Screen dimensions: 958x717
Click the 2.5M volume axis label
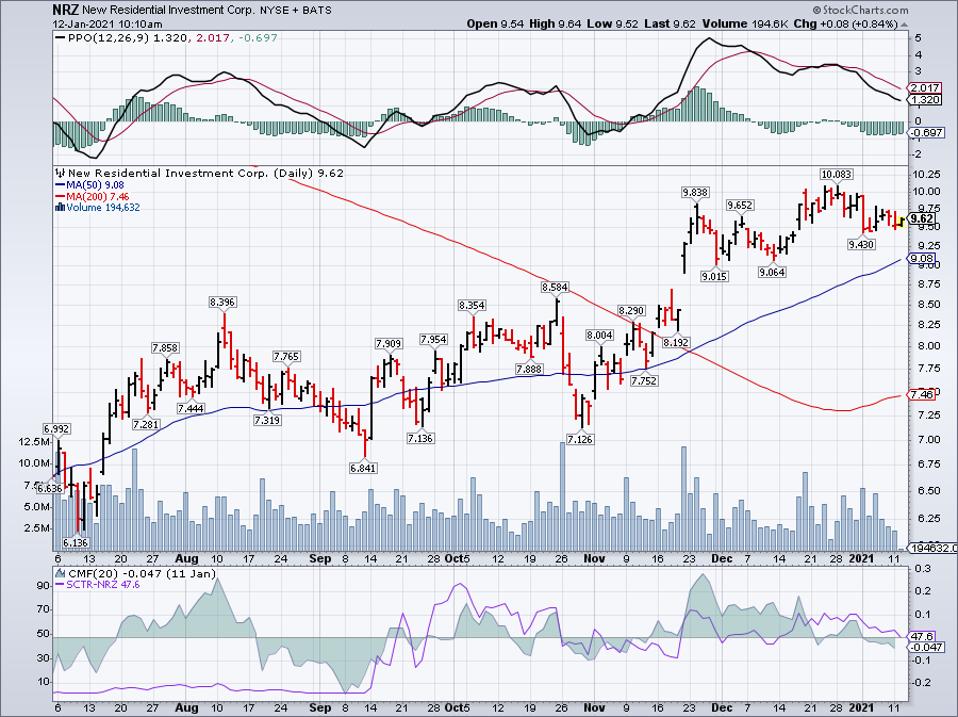37,528
